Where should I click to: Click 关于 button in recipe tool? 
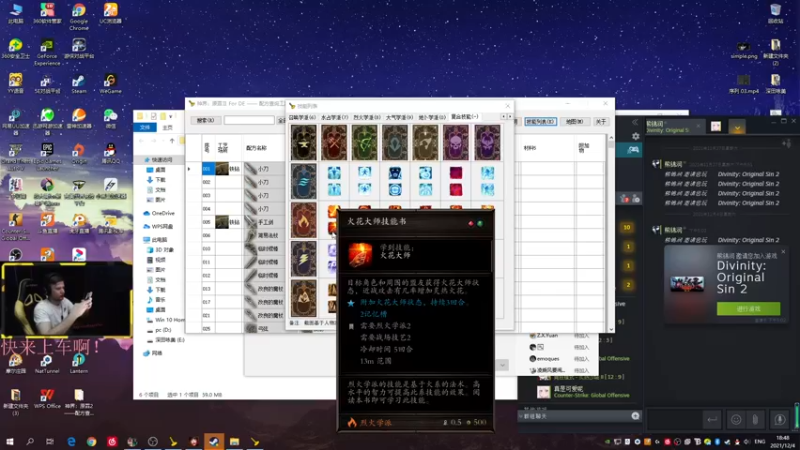click(601, 121)
